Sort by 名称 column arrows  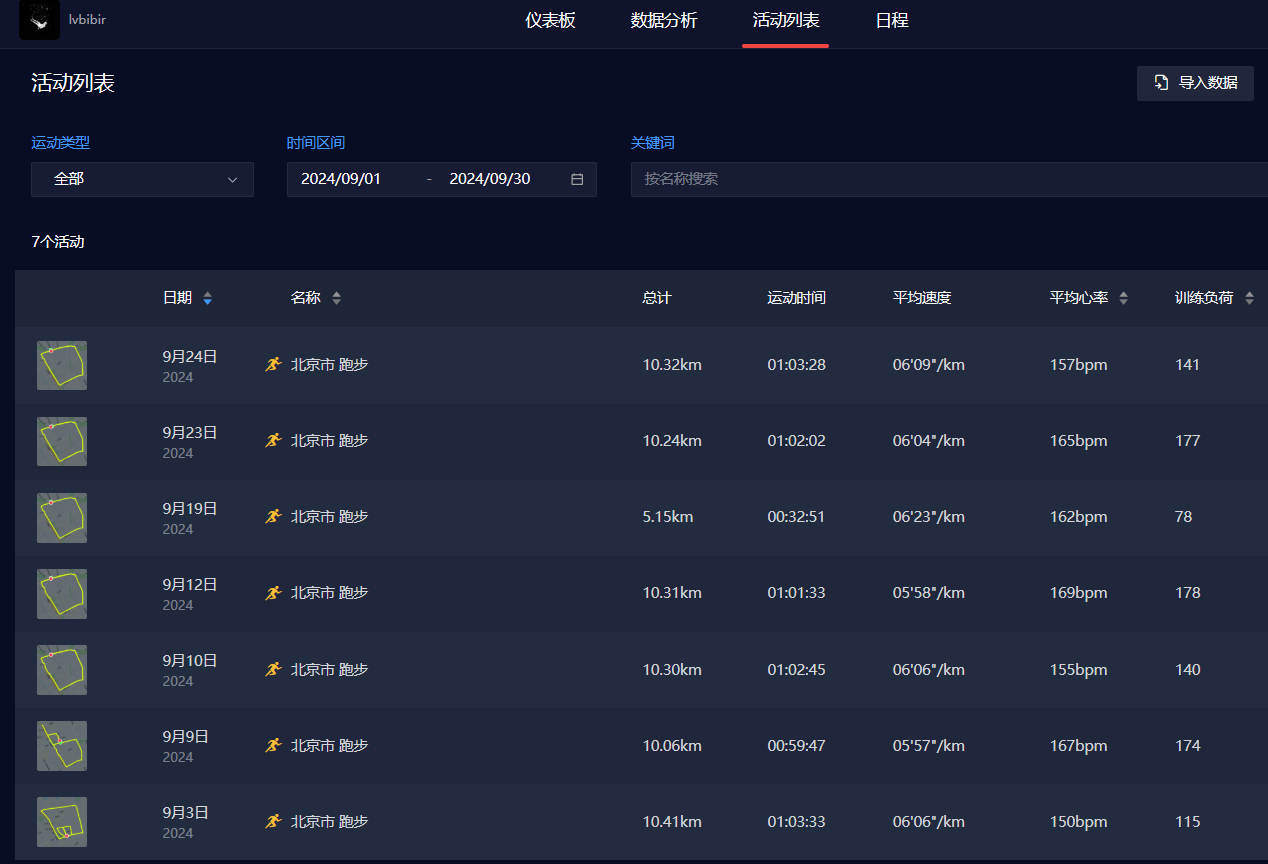pos(336,298)
